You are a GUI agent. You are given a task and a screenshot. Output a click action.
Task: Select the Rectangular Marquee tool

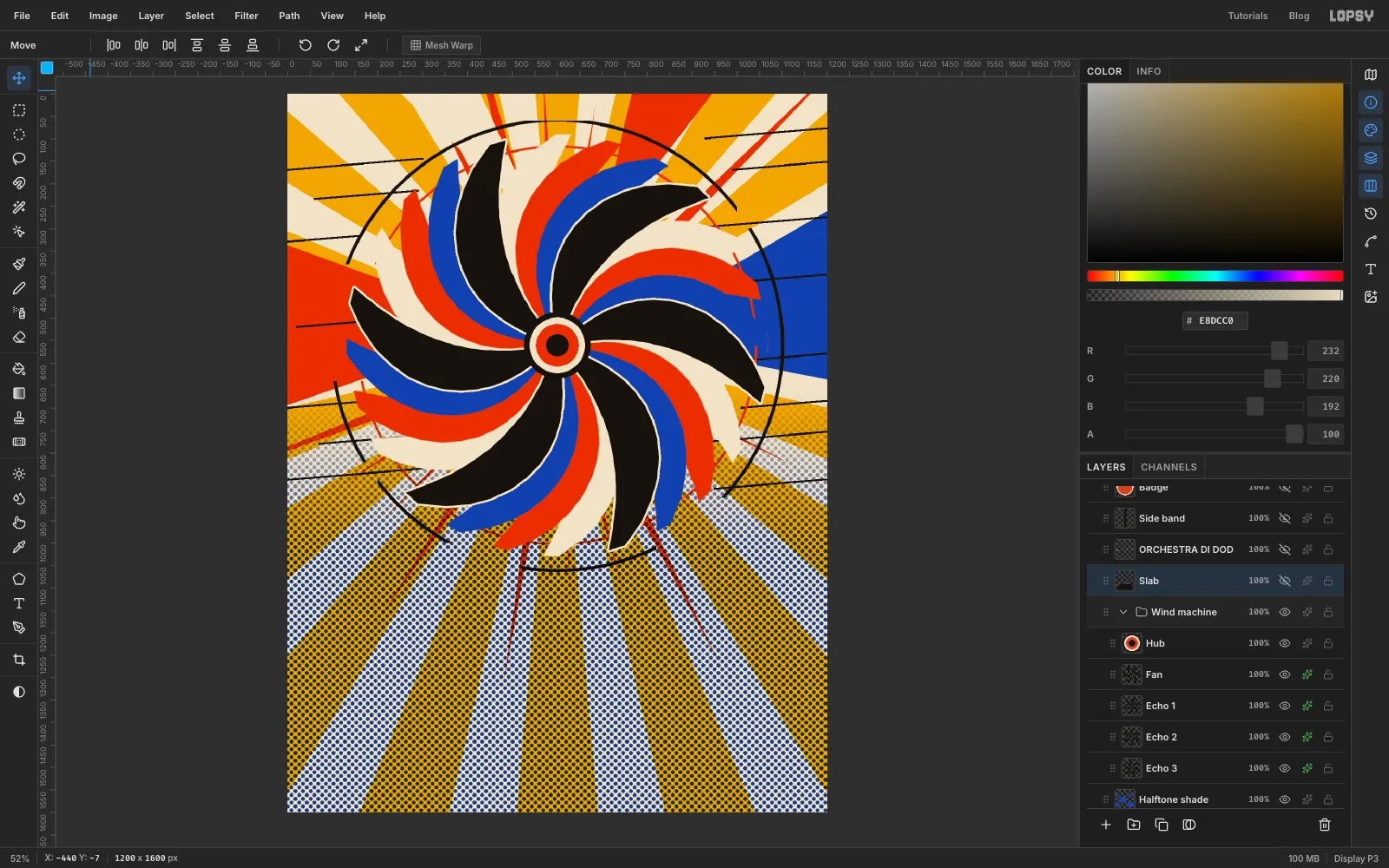click(19, 110)
